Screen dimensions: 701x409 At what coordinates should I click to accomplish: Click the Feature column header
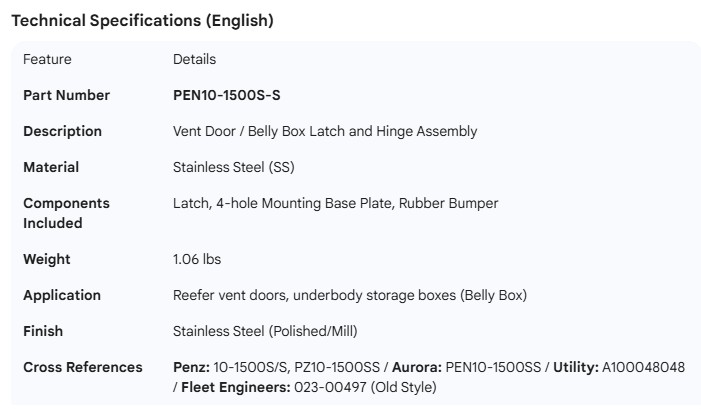46,59
